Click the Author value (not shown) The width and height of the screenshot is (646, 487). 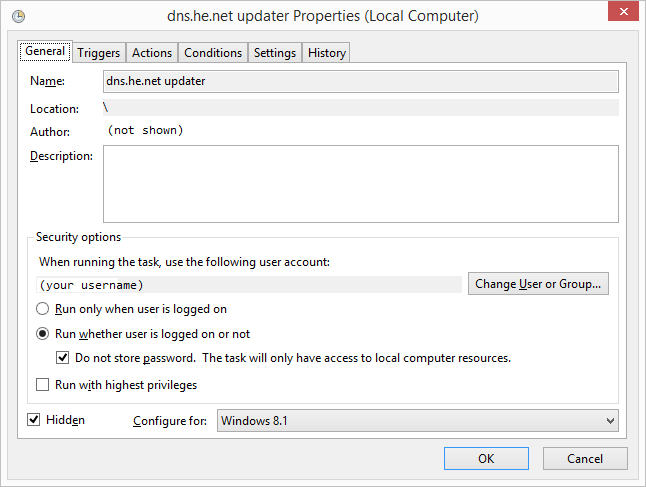click(145, 130)
